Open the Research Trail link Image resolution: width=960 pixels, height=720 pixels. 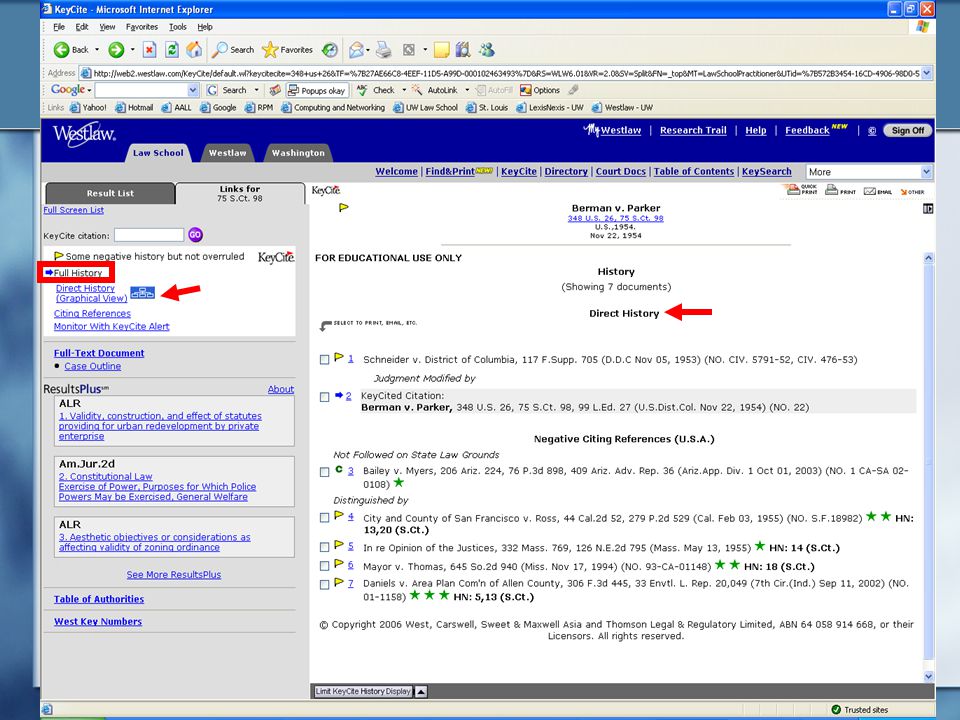tap(693, 130)
